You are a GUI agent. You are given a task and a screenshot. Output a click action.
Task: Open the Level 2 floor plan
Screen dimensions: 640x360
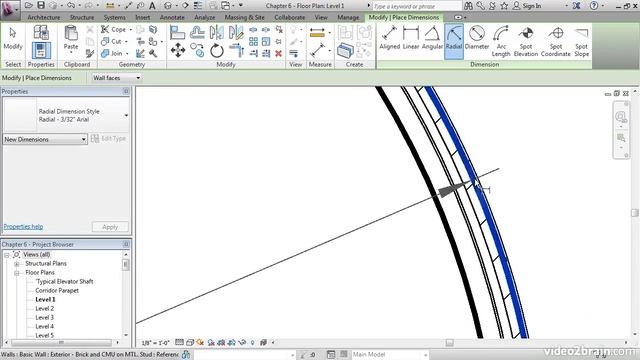(44, 309)
